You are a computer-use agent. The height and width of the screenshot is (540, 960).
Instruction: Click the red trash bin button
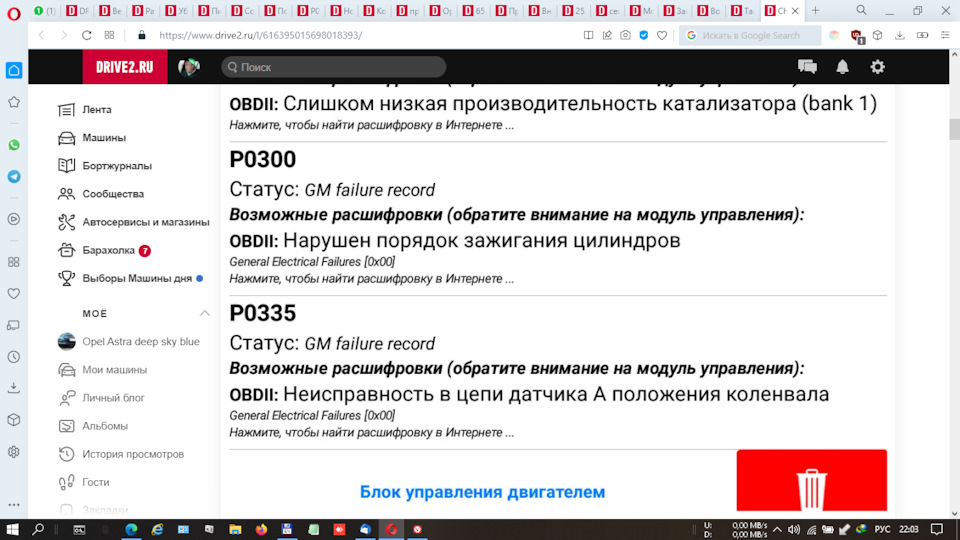811,488
